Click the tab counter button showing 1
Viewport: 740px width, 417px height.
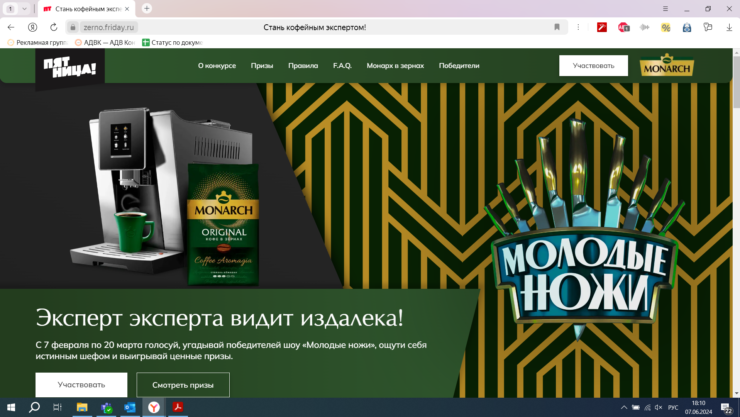coord(10,8)
